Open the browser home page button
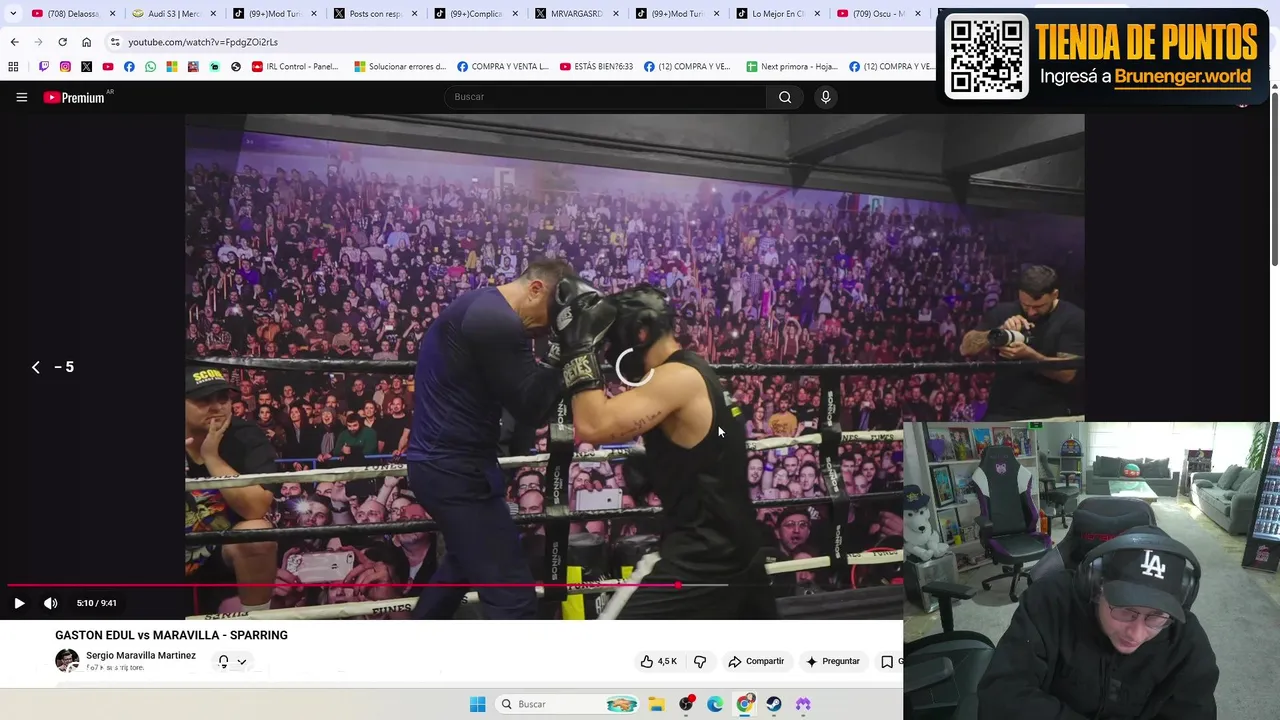Screen dimensions: 1280x720 (86, 42)
